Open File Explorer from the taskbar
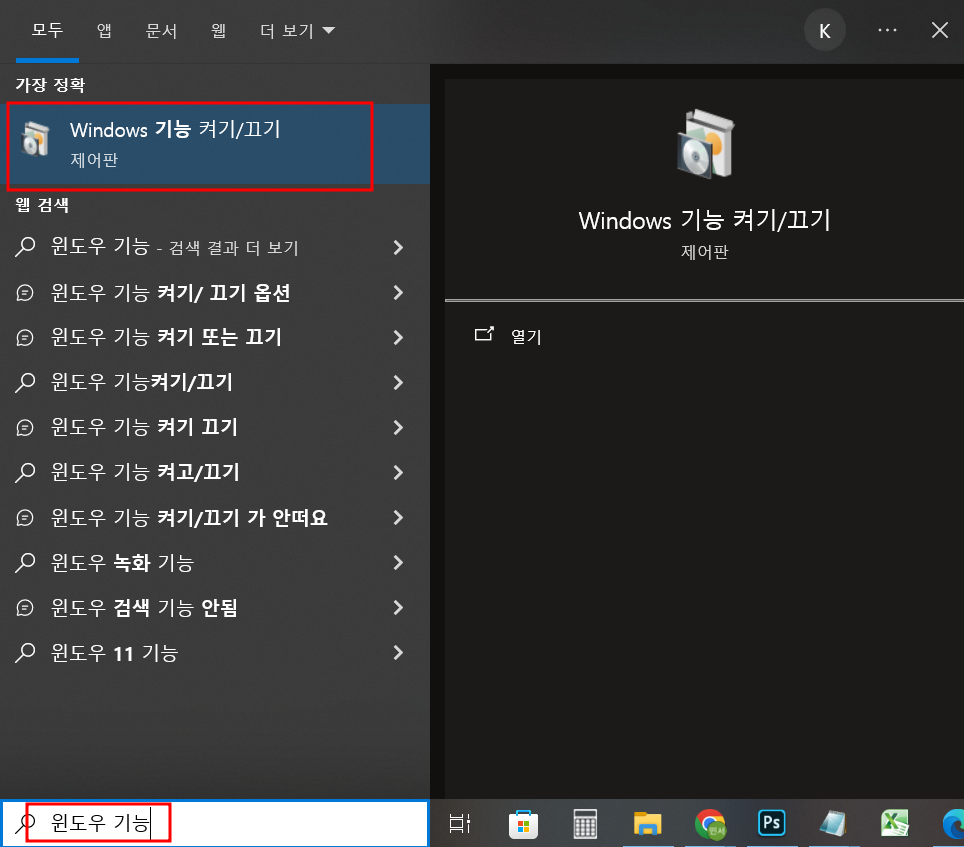The image size is (964, 847). [x=647, y=824]
